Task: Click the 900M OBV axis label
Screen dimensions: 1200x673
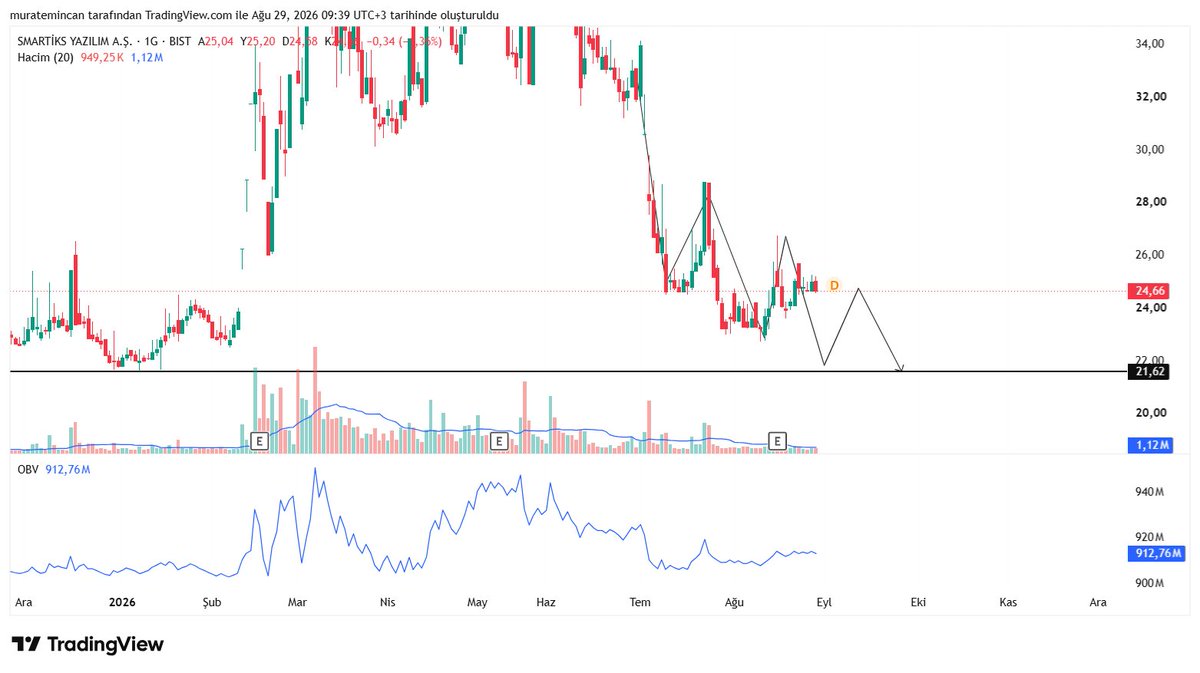Action: coord(1150,583)
